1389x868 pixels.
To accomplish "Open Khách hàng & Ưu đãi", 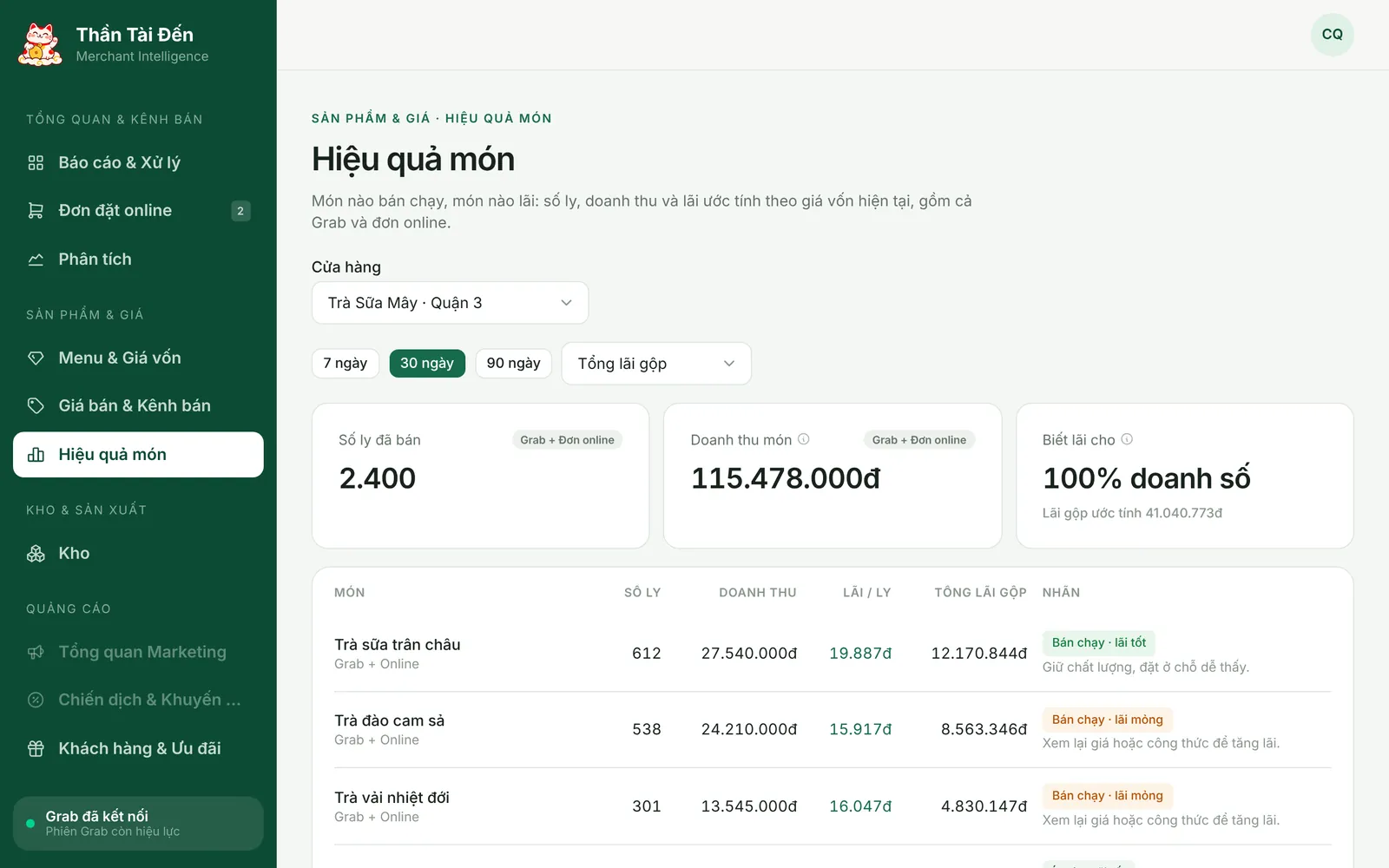I will [138, 748].
